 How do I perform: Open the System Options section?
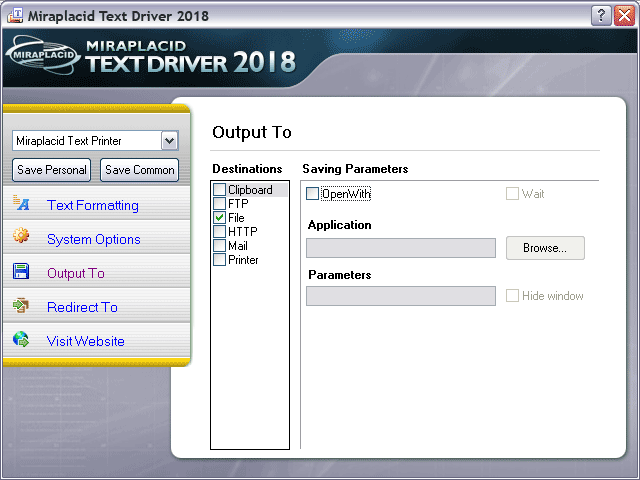point(93,239)
